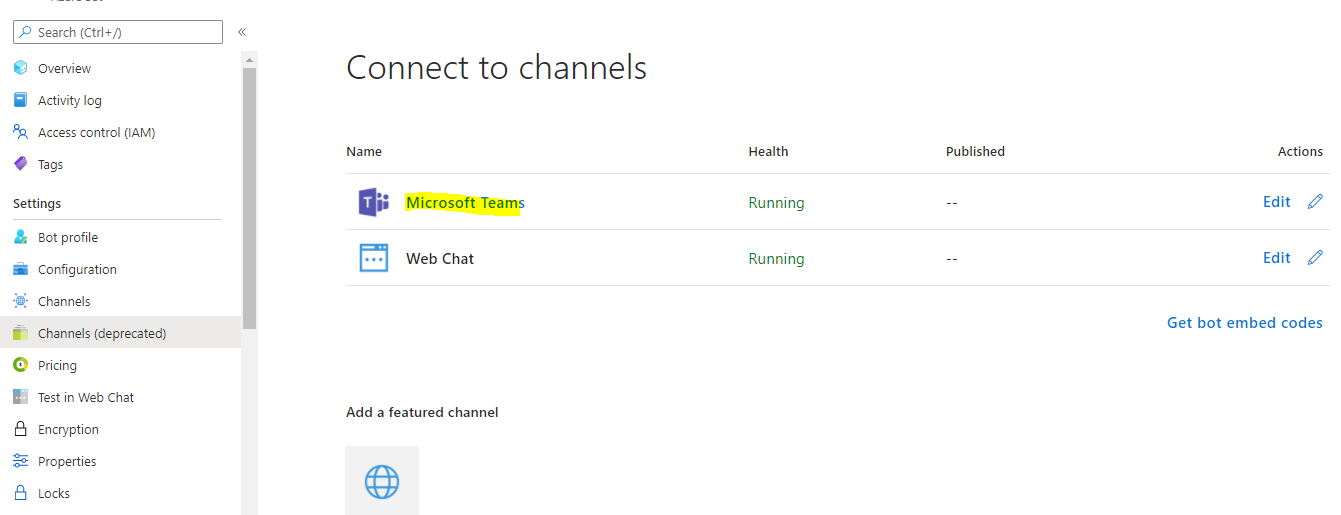Click pencil icon in Web Chat row
The width and height of the screenshot is (1341, 515).
tap(1315, 258)
